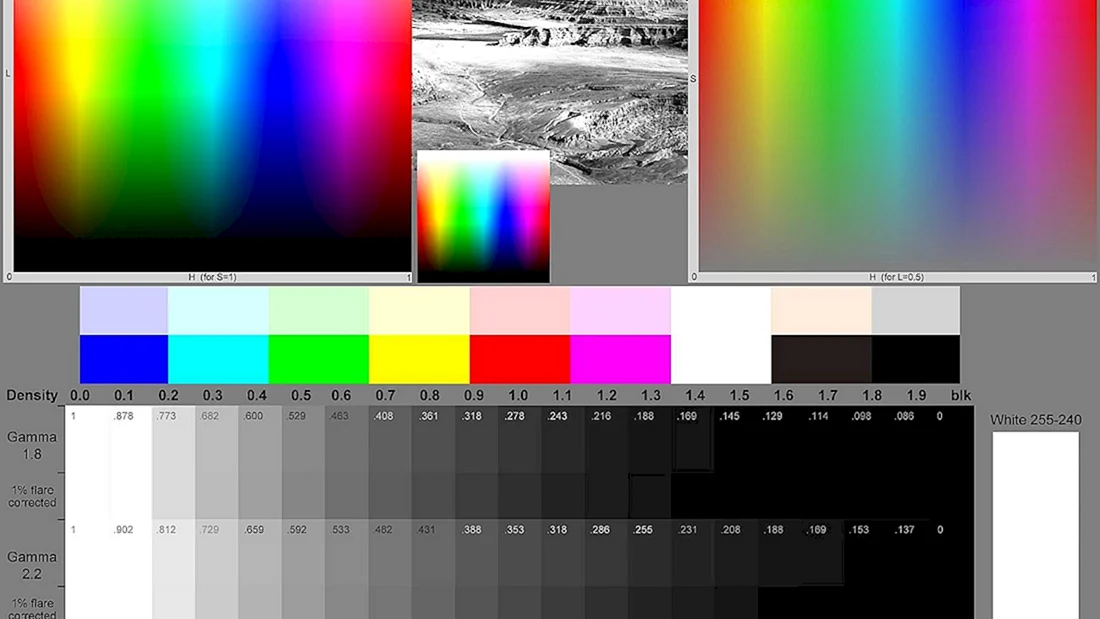
Task: Click the density heading '0.5'
Action: point(301,395)
